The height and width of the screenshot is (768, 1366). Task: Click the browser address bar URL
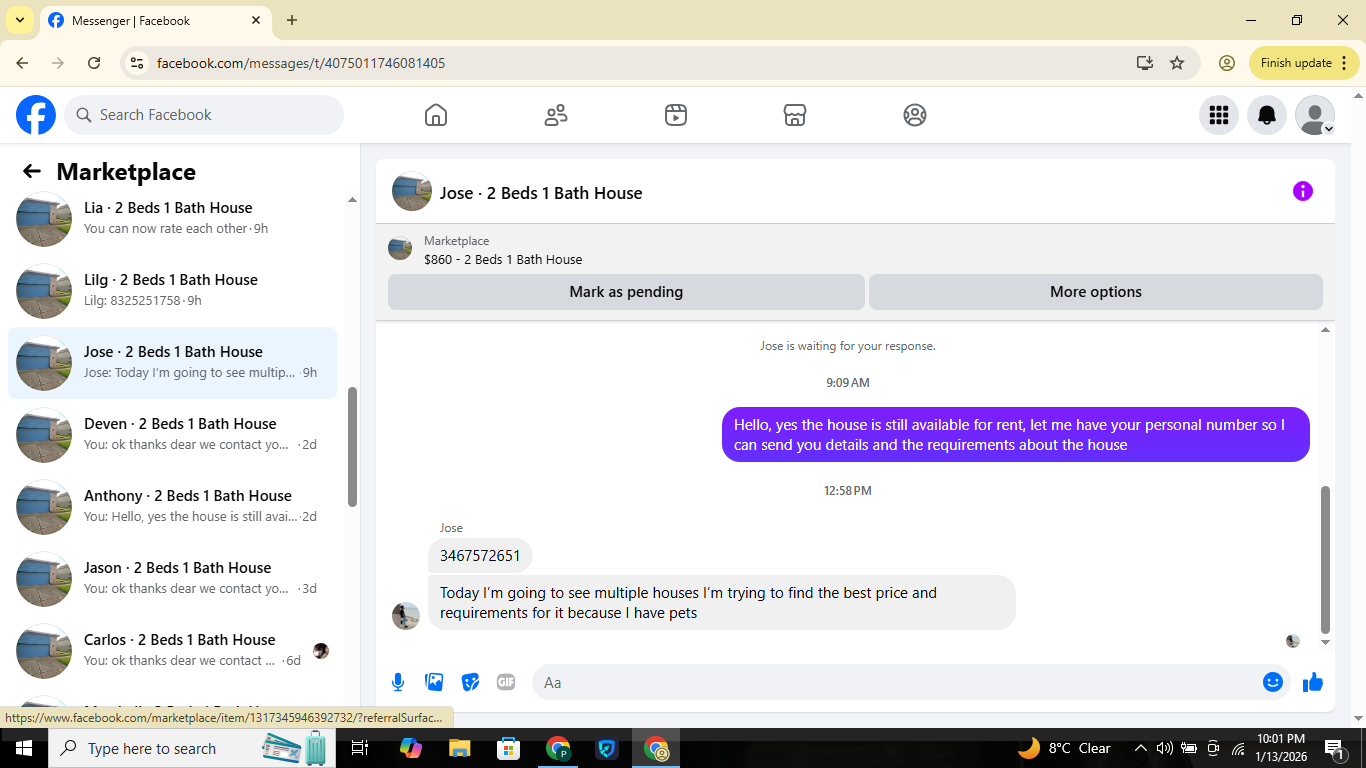tap(301, 63)
